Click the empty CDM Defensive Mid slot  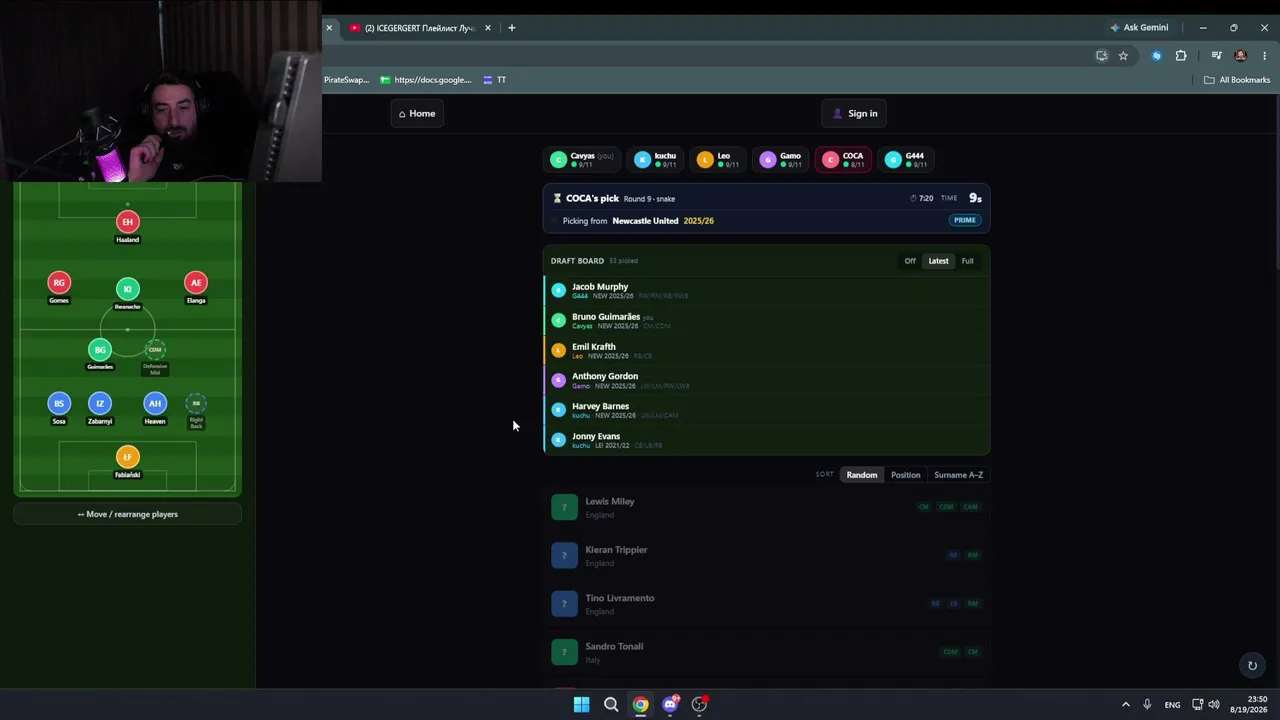[155, 350]
